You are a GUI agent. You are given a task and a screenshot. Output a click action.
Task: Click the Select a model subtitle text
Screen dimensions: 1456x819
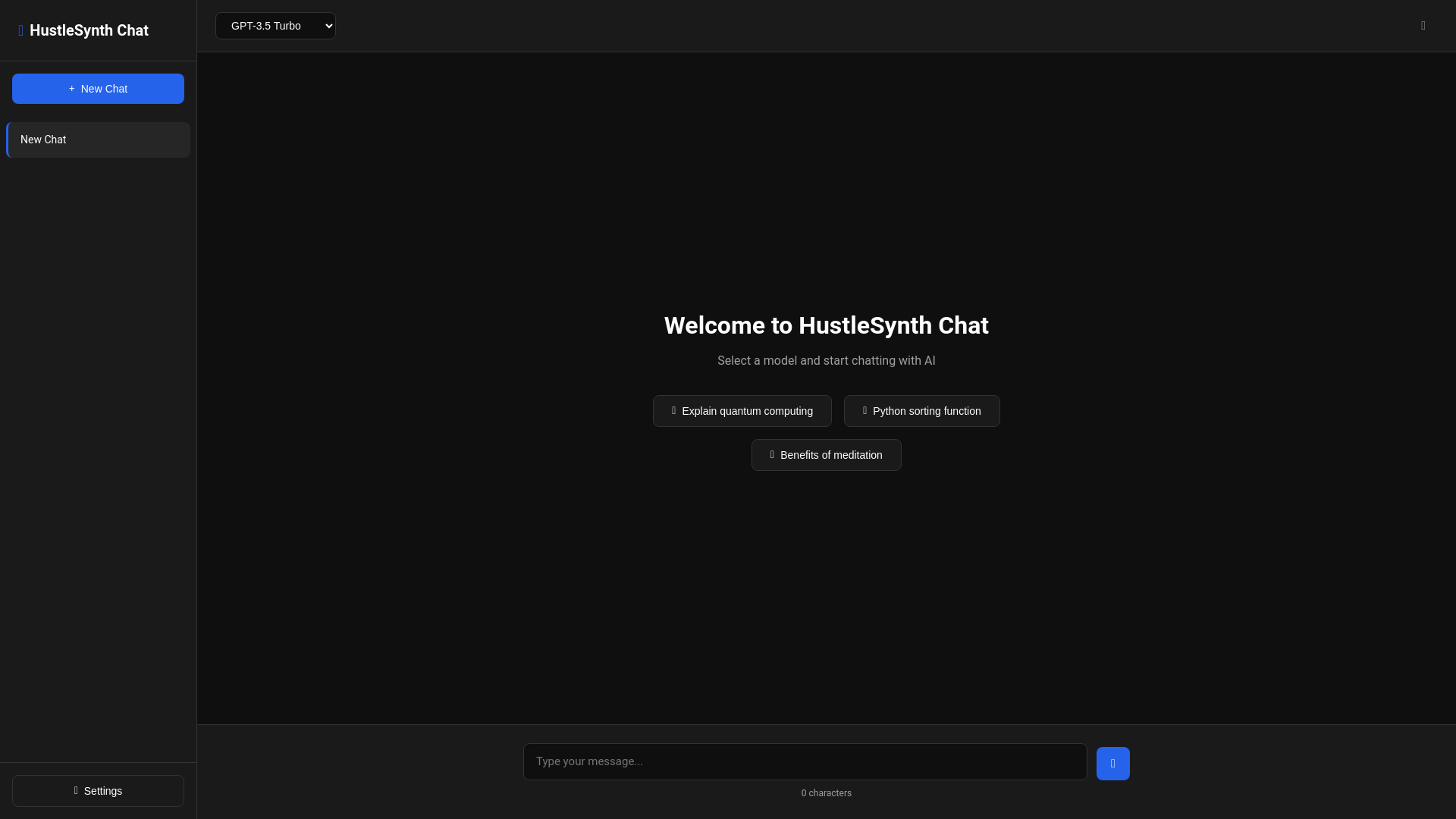(x=826, y=361)
